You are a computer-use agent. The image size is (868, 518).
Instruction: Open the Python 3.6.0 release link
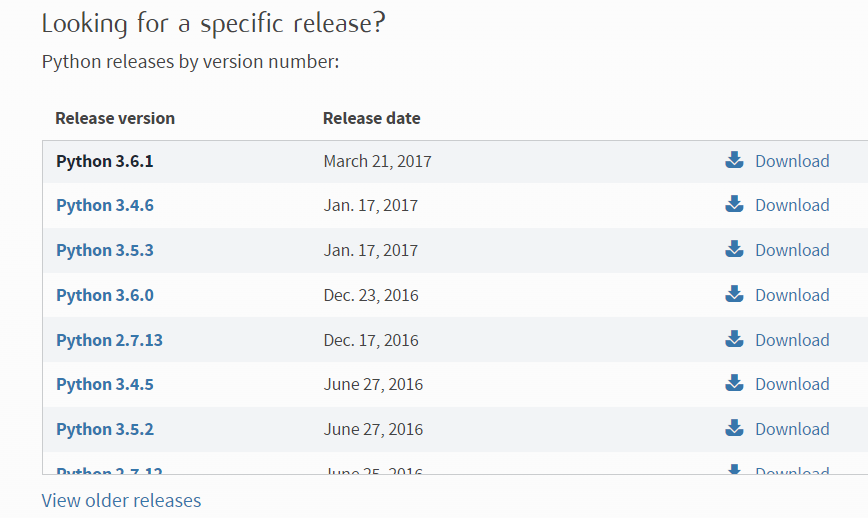point(104,295)
